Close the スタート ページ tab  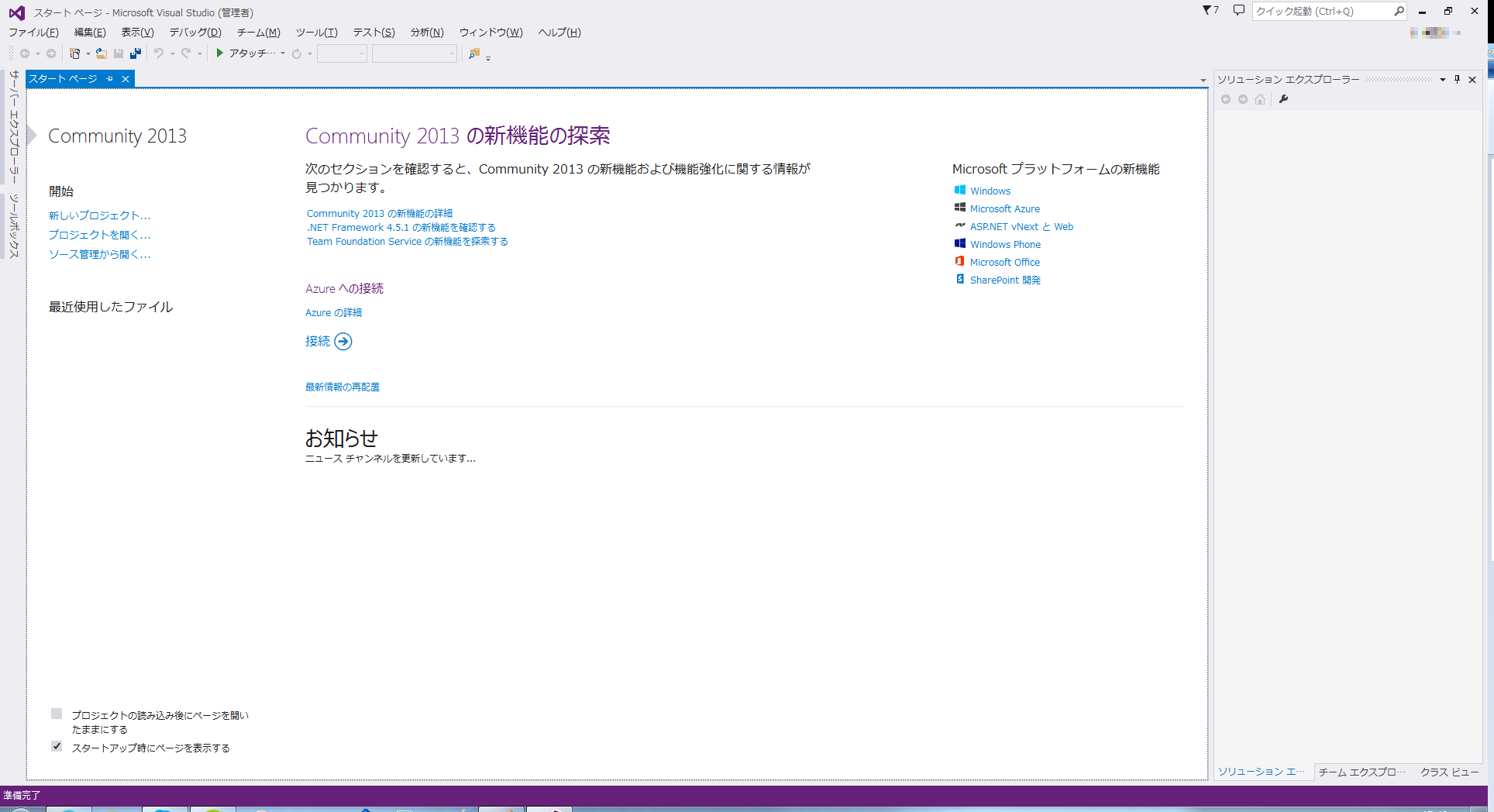pos(126,79)
